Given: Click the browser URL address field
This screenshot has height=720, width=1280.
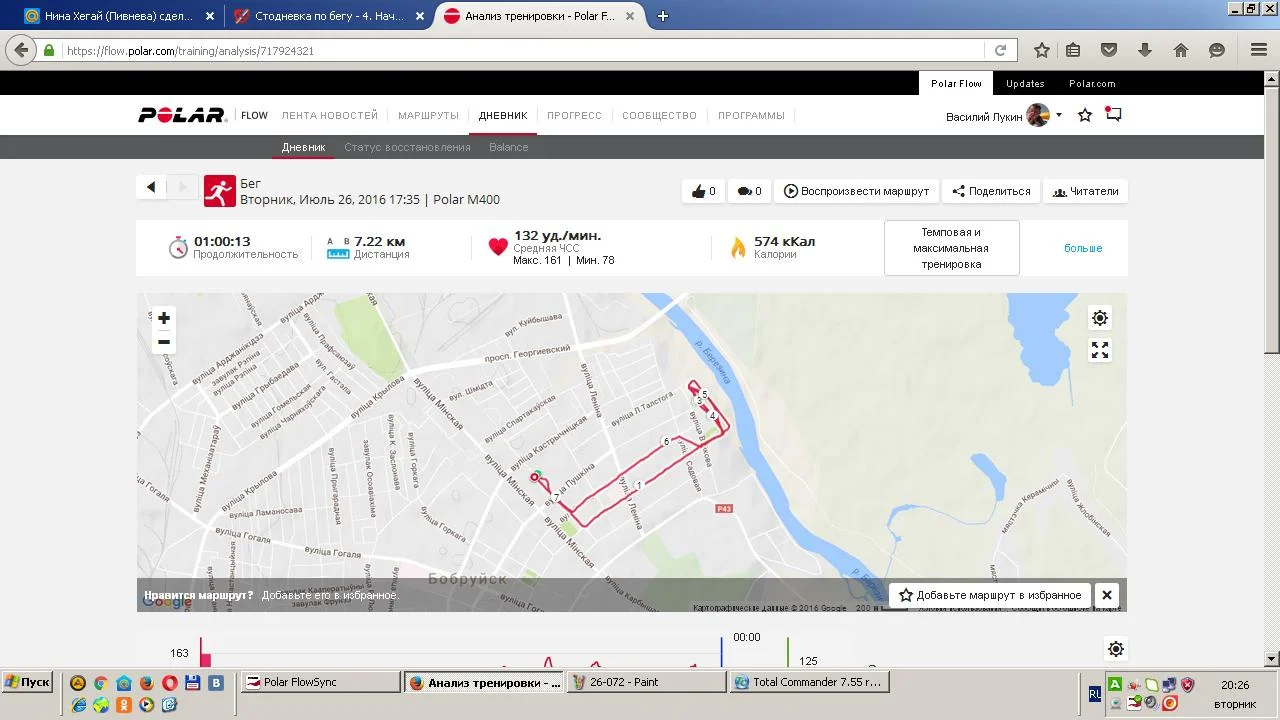Looking at the screenshot, I should [520, 50].
